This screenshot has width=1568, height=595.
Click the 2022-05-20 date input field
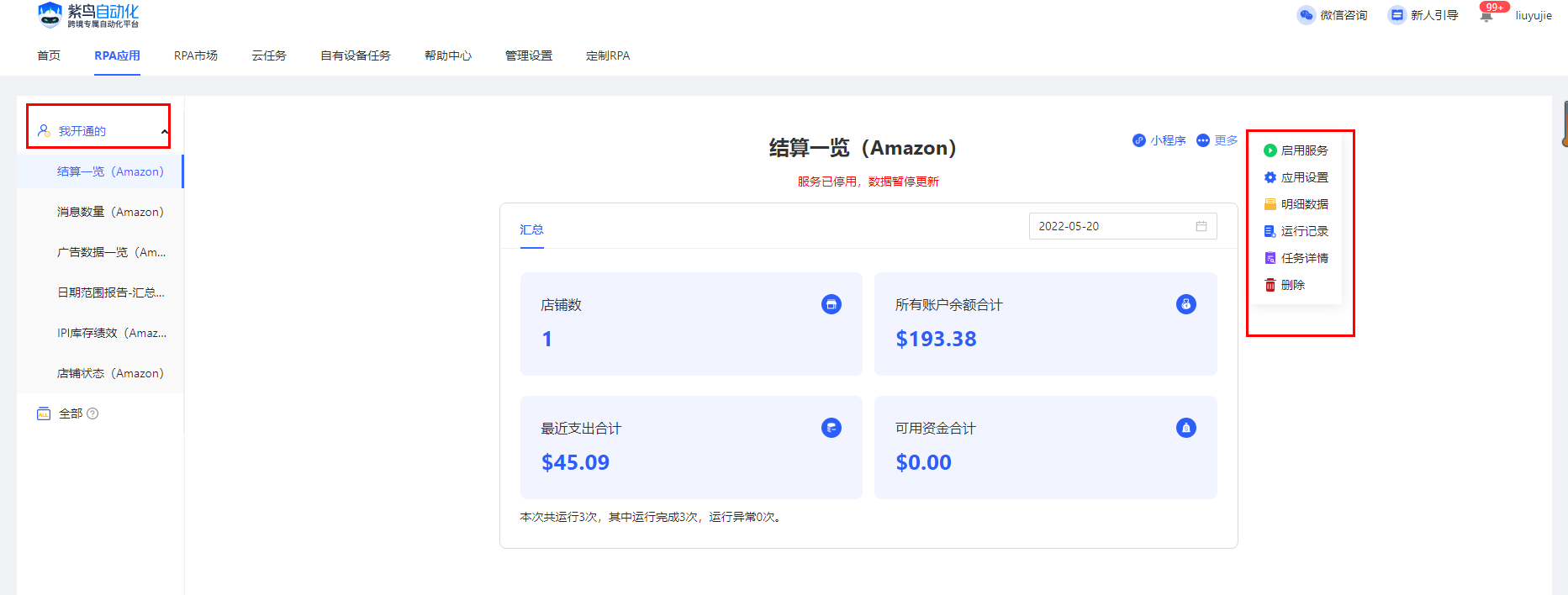[x=1122, y=226]
